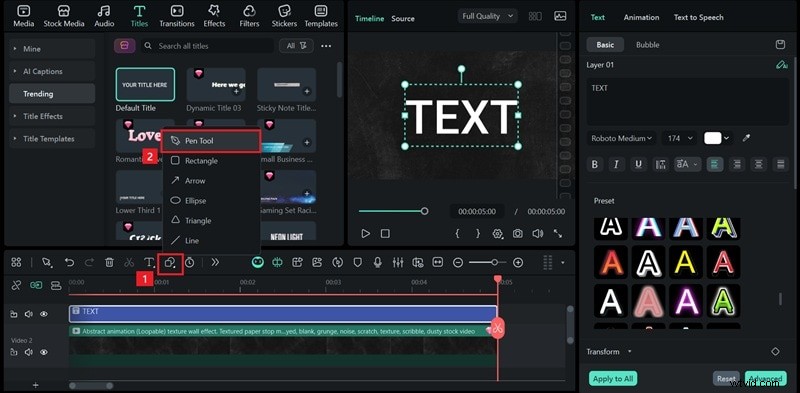Open the audio mixer icon
Viewport: 800px width, 393px height.
tap(398, 262)
